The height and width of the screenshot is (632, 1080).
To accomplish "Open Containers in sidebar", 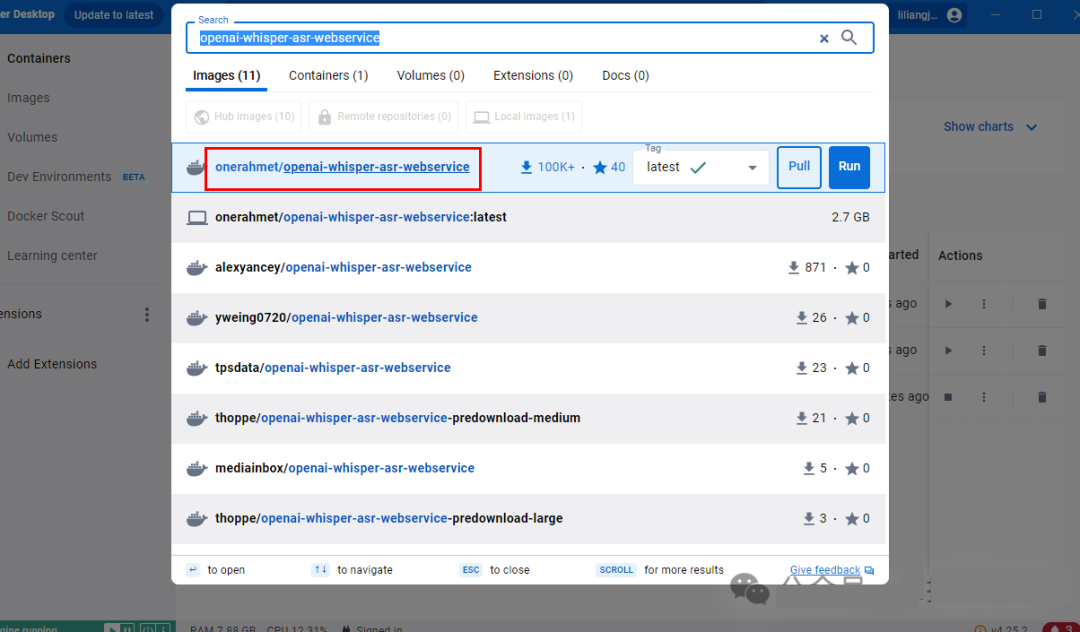I will coord(39,59).
